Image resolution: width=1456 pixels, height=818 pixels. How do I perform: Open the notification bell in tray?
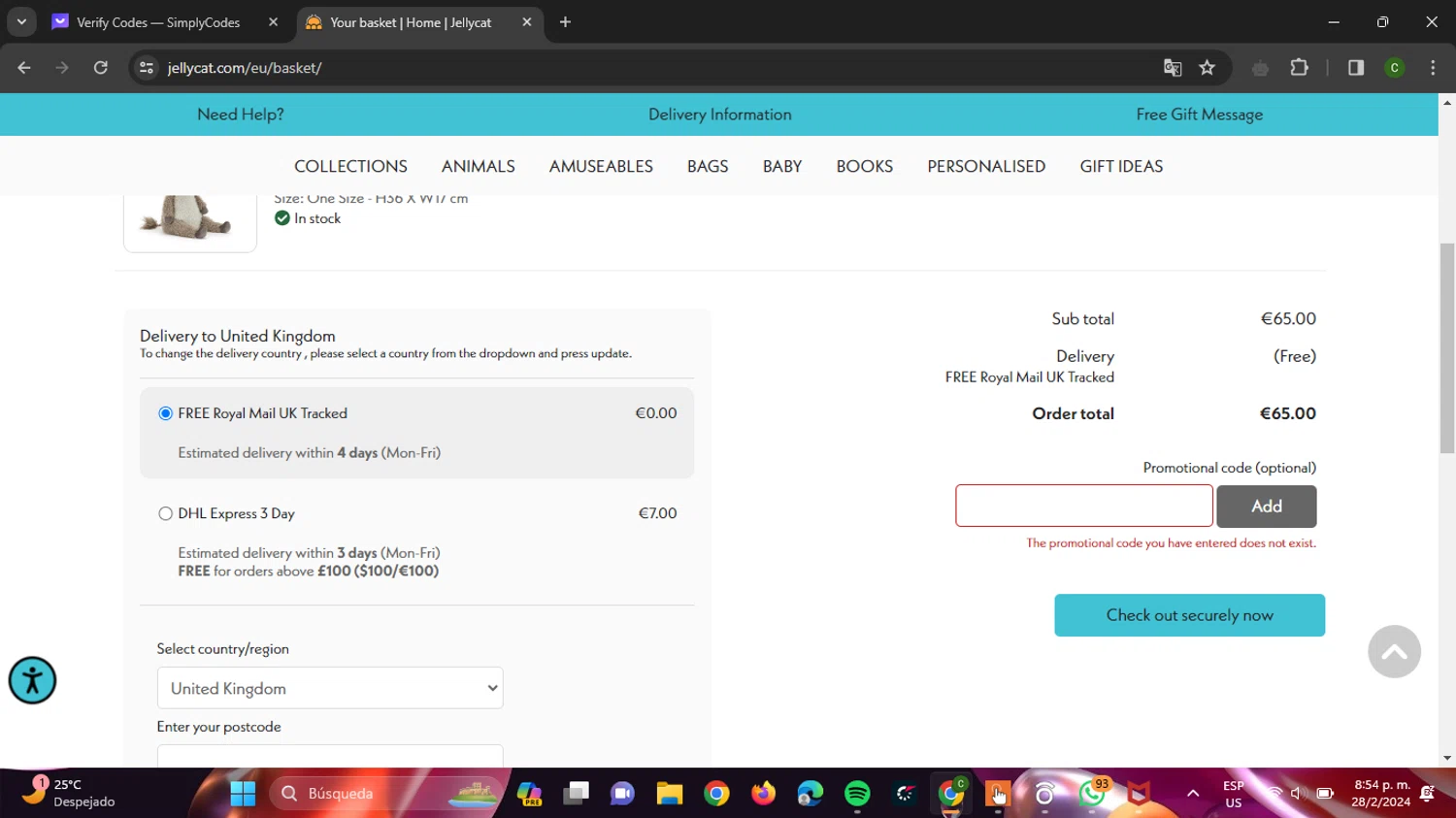(1428, 794)
